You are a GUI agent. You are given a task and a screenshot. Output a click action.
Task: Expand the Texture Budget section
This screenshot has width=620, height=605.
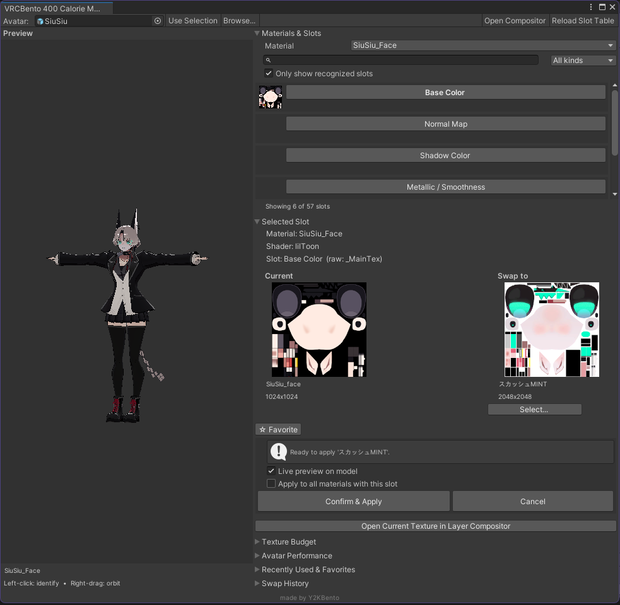(289, 542)
